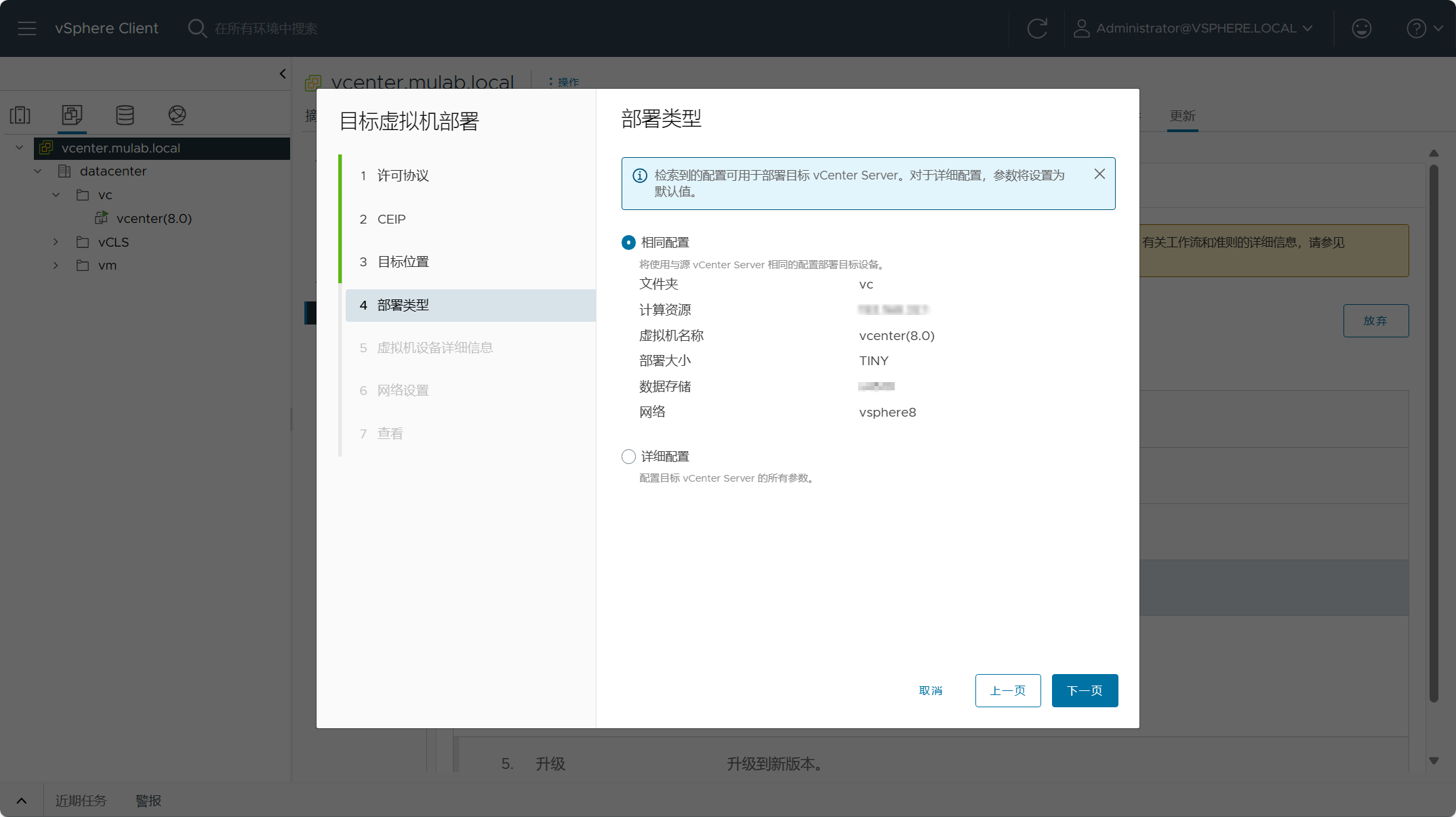This screenshot has height=817, width=1456.
Task: Click the search field 在所有环境中搜索
Action: click(x=266, y=28)
